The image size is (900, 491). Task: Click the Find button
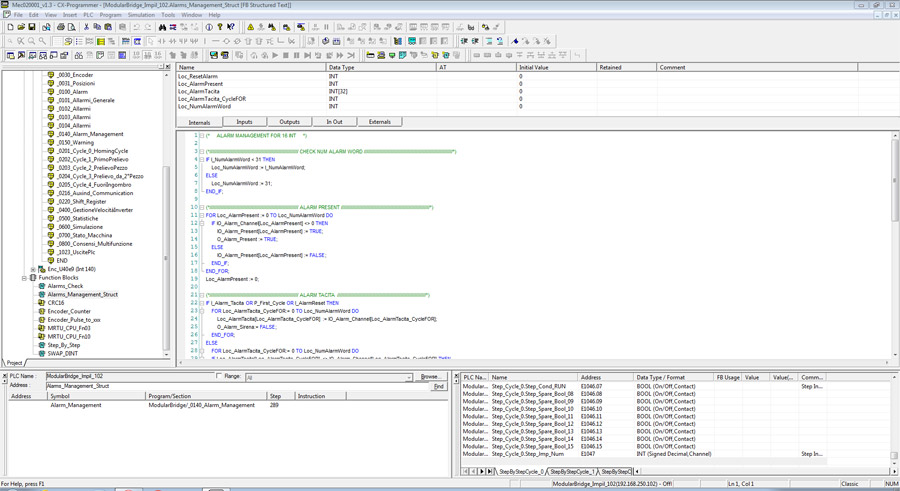click(438, 386)
